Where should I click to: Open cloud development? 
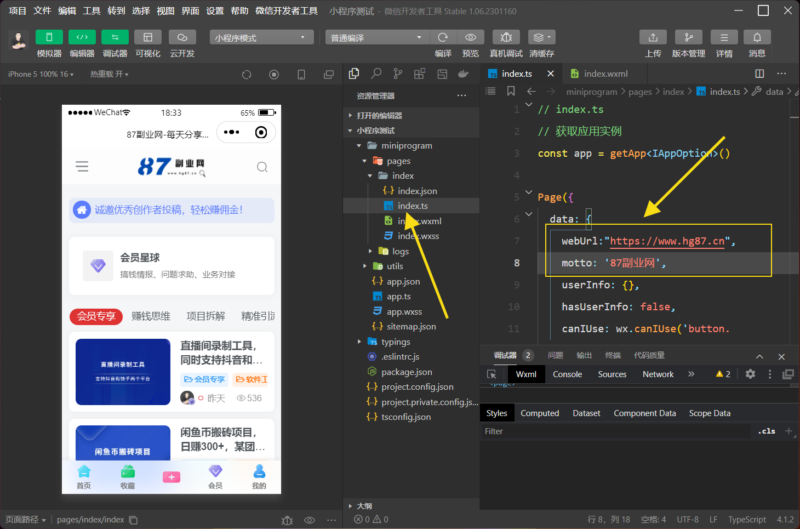pyautogui.click(x=182, y=37)
